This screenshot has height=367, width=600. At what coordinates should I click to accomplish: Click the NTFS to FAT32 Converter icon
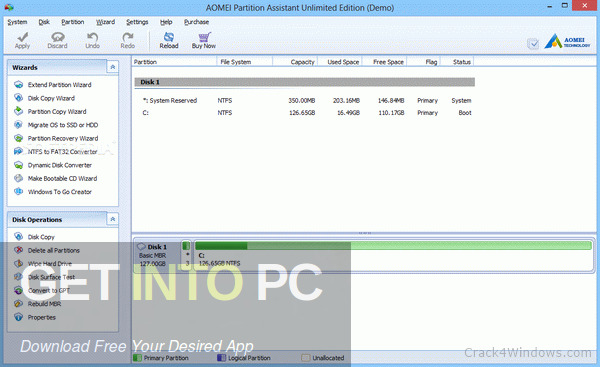(x=18, y=152)
